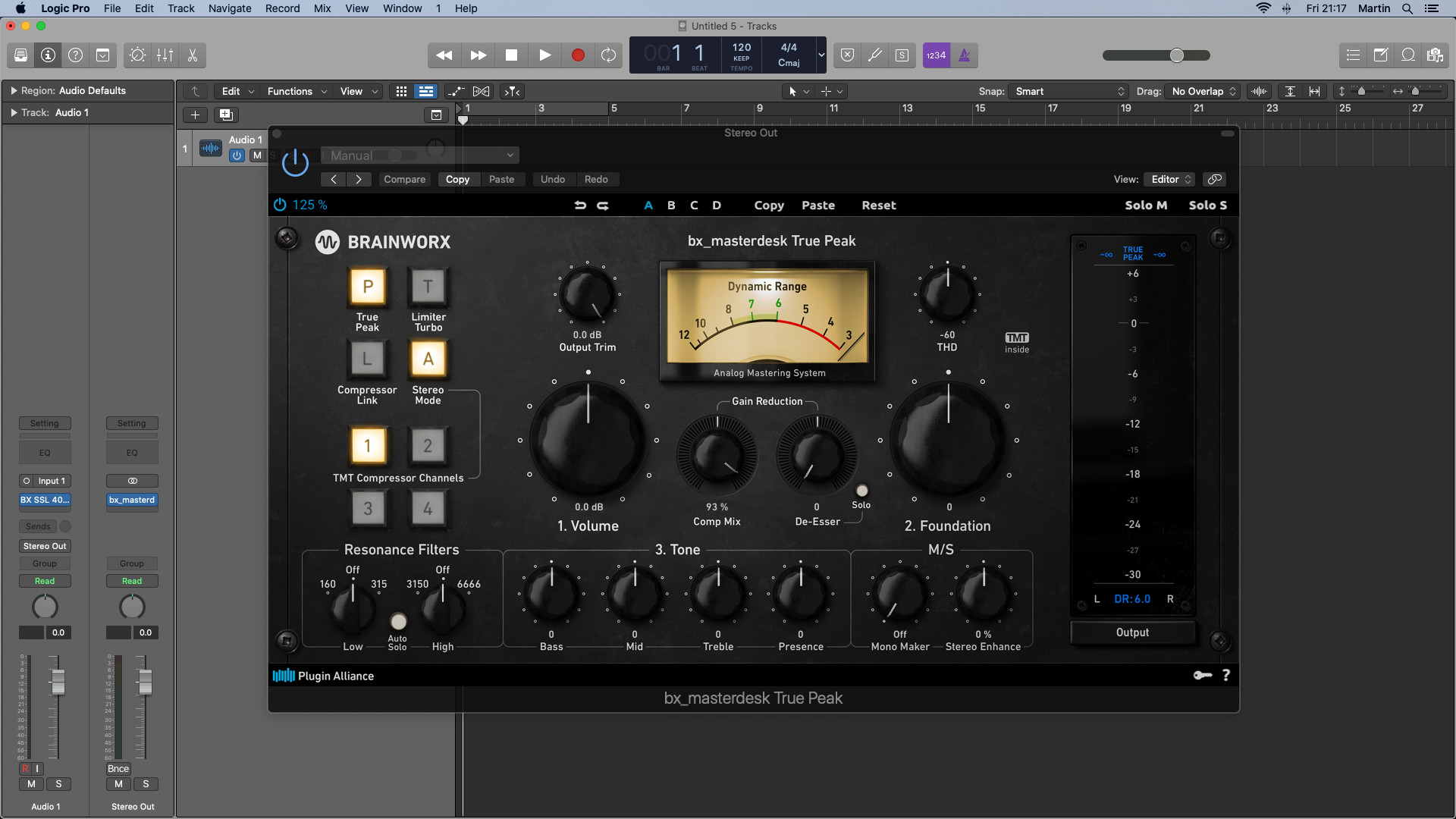Toggle the Compressor Link button
Image resolution: width=1456 pixels, height=819 pixels.
(x=366, y=358)
